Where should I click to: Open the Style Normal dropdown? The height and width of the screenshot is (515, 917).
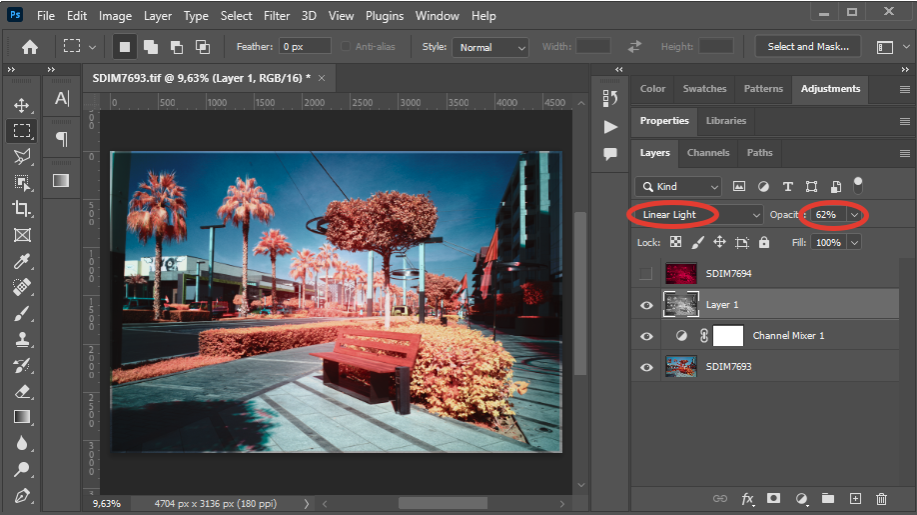pyautogui.click(x=490, y=47)
